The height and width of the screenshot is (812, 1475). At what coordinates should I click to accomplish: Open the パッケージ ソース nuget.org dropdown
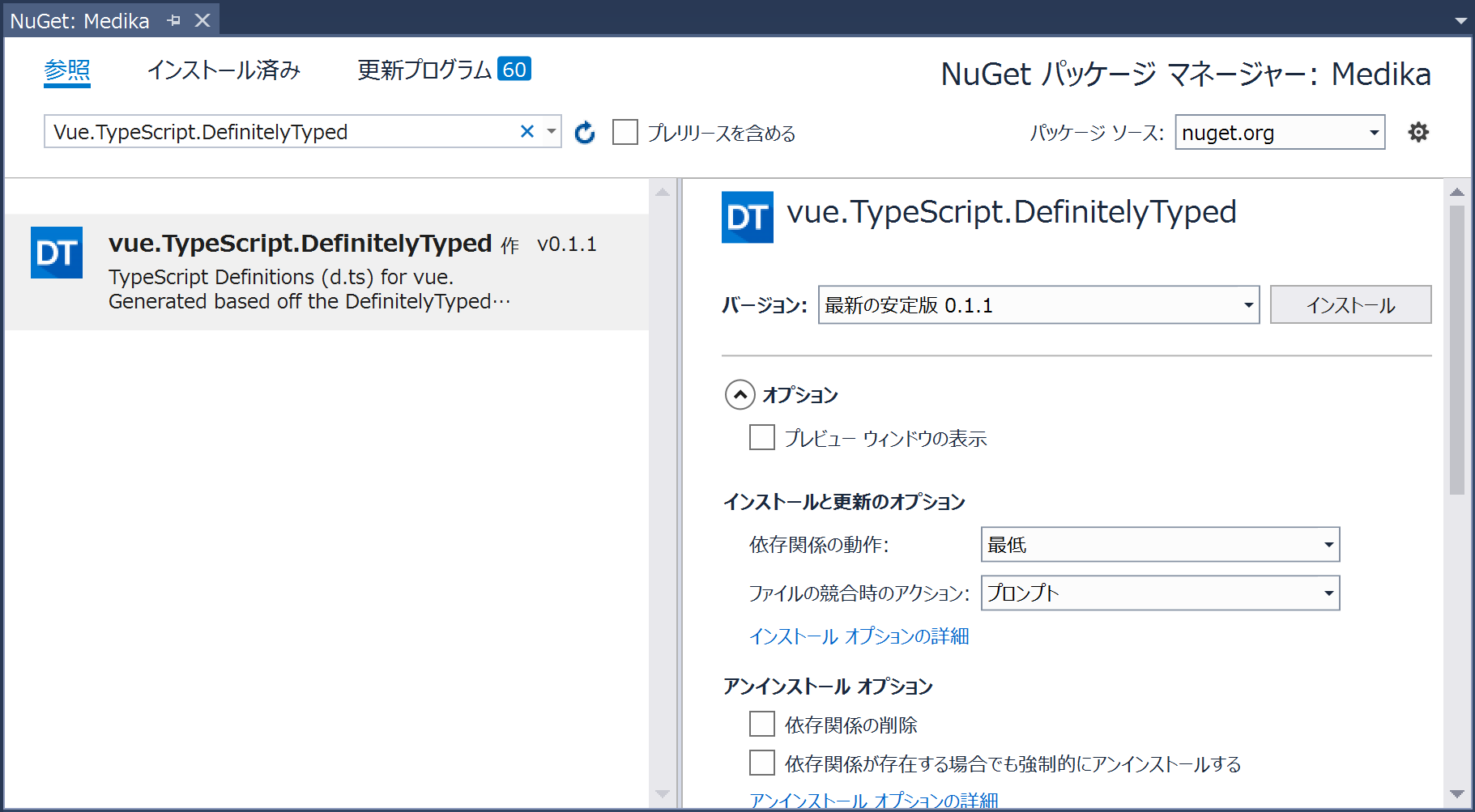click(1280, 132)
